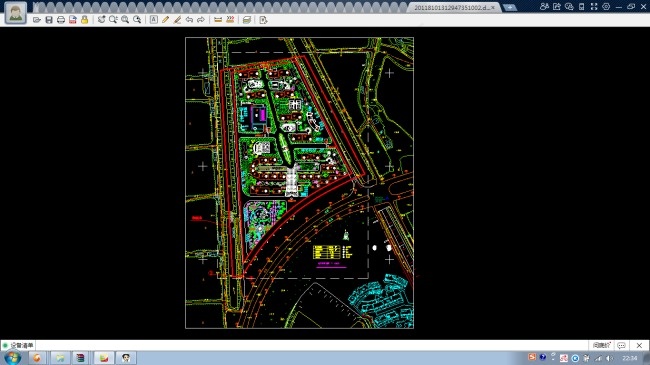Select the text annotation tool
Screen dimensions: 650x365
click(x=154, y=20)
